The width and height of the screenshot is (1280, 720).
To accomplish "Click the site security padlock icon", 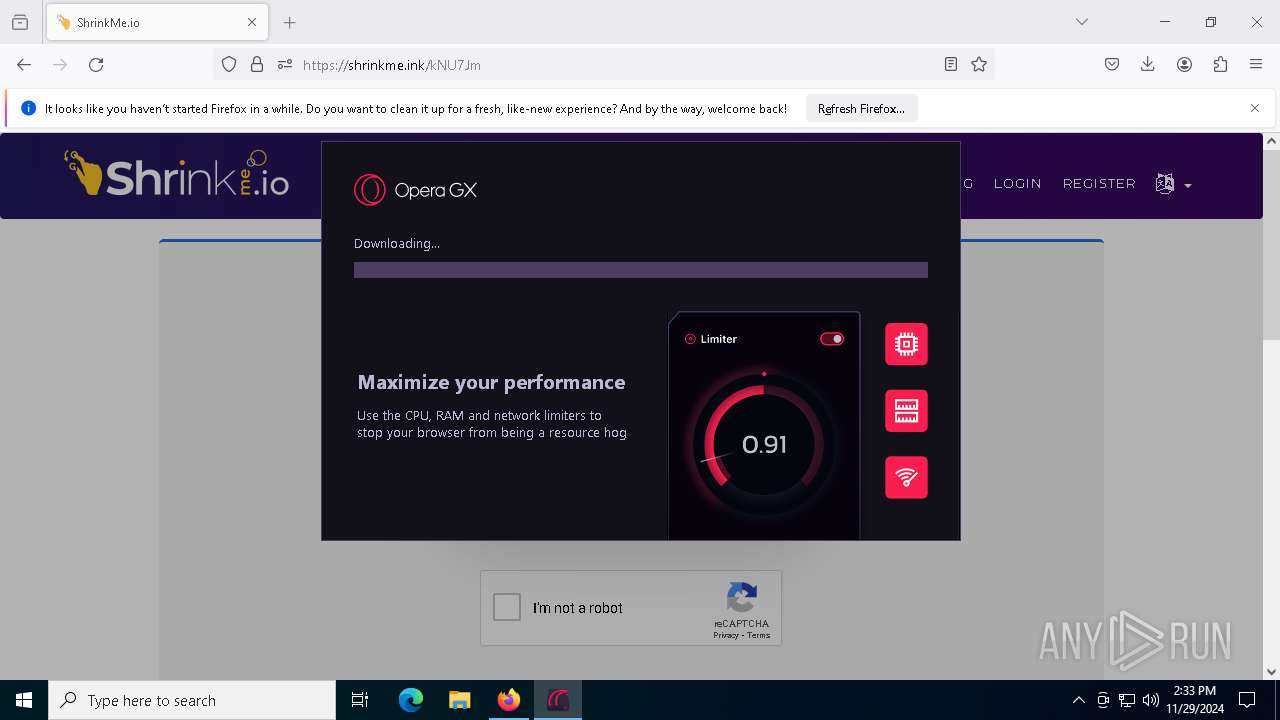I will 257,64.
